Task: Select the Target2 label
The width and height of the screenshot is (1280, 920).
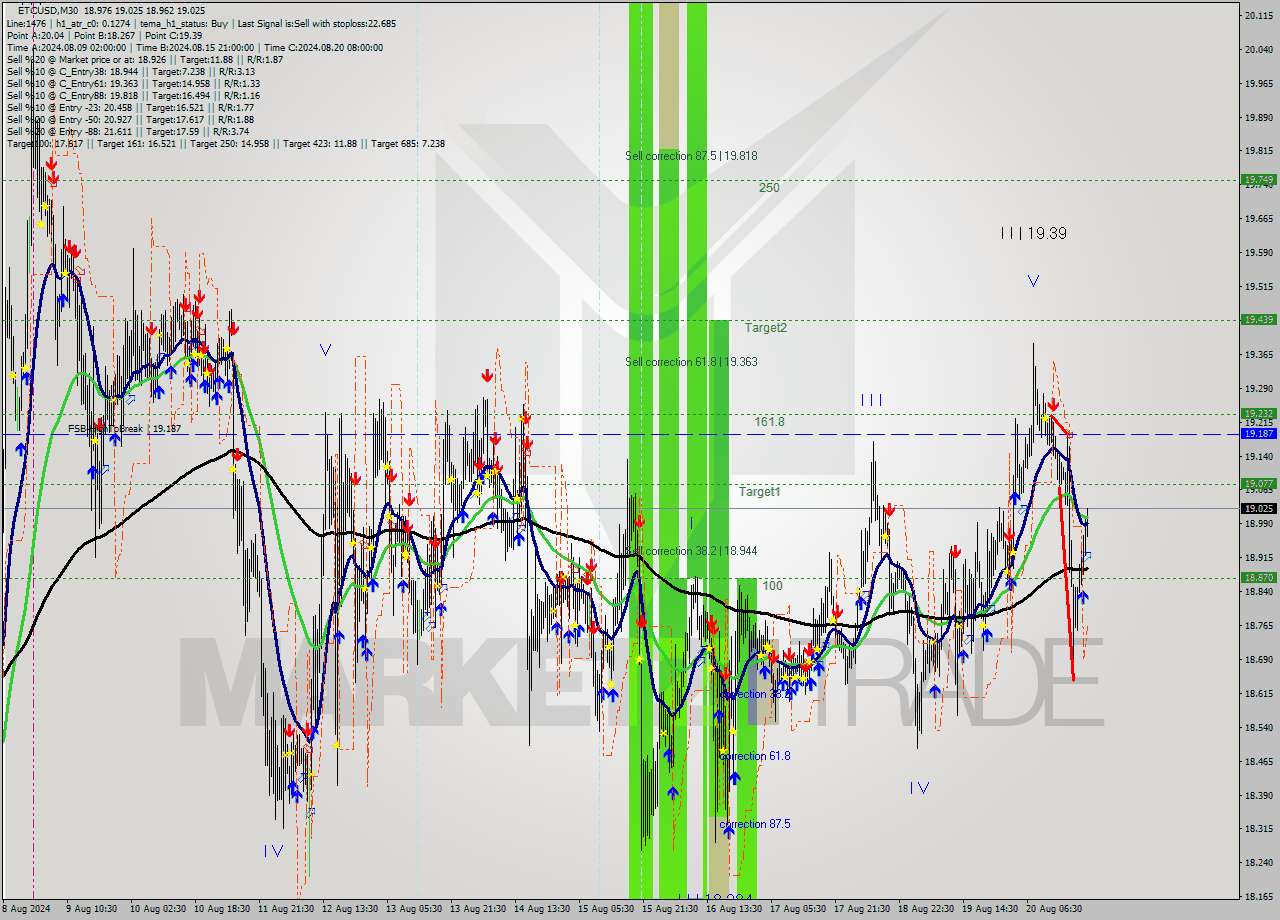Action: click(x=765, y=328)
